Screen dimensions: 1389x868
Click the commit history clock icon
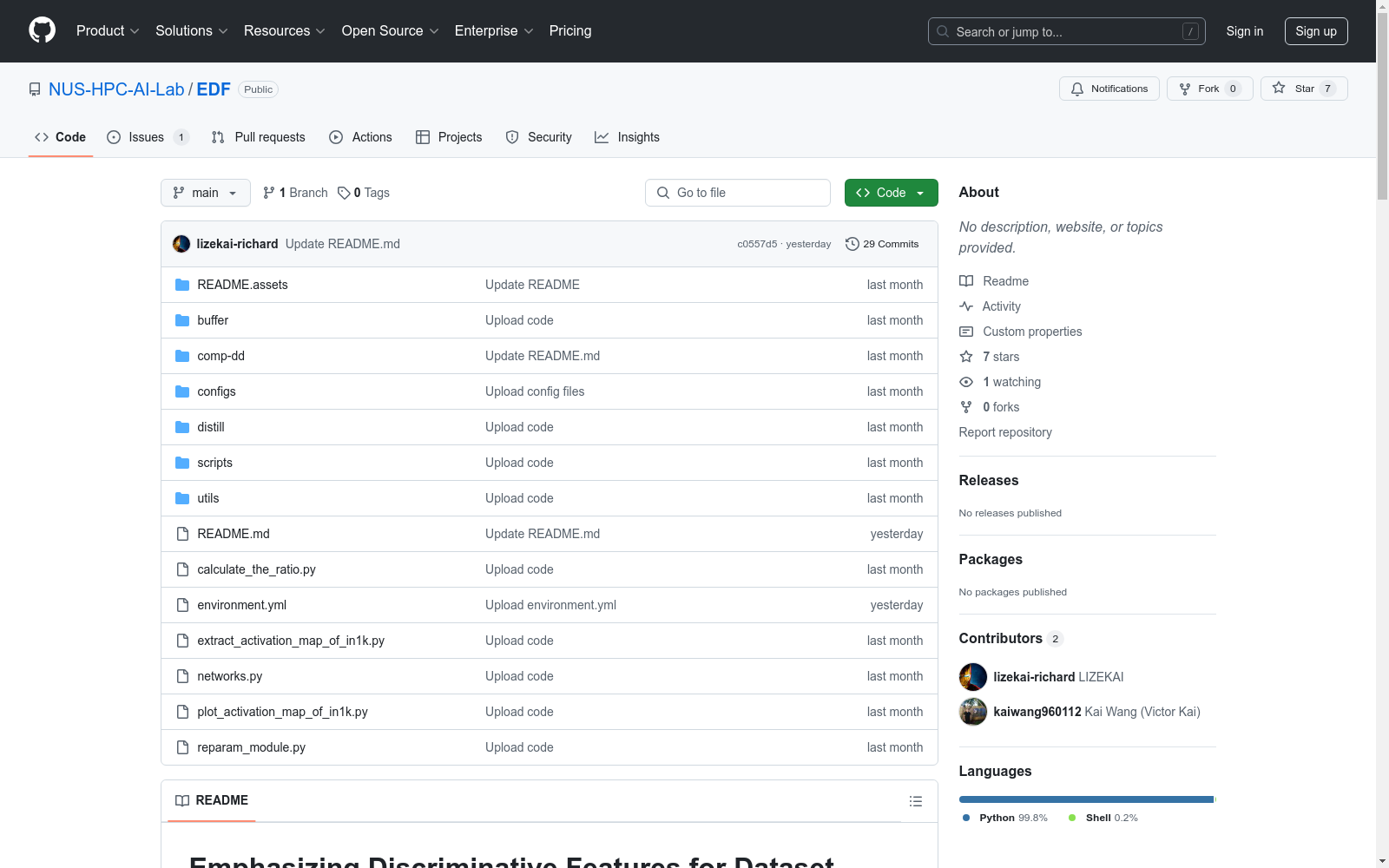(852, 244)
